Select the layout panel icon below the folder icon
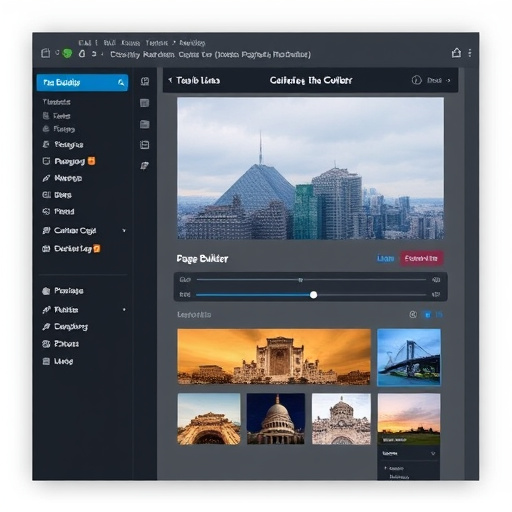 tap(145, 145)
